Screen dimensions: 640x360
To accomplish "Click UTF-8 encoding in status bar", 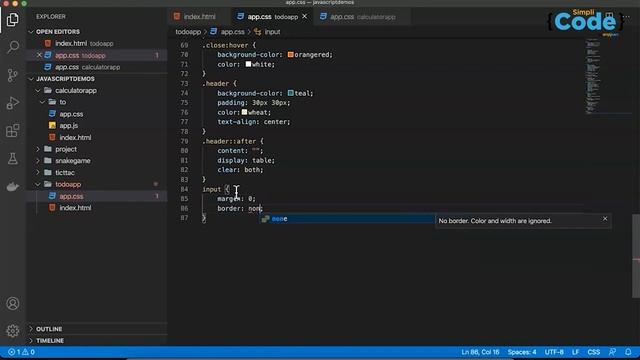I will [x=554, y=352].
